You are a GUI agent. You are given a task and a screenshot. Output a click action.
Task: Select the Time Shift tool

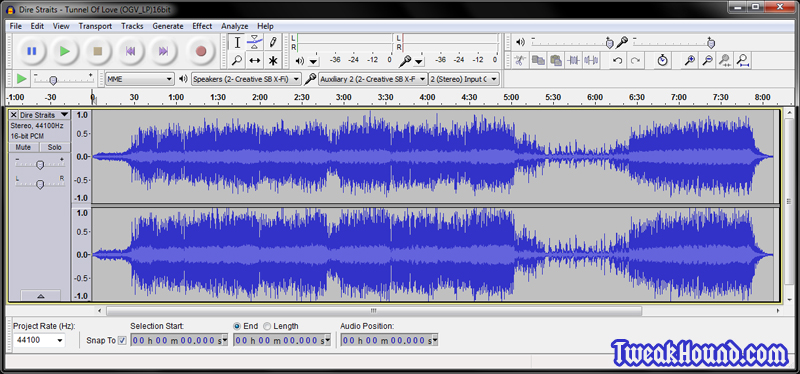(x=255, y=61)
